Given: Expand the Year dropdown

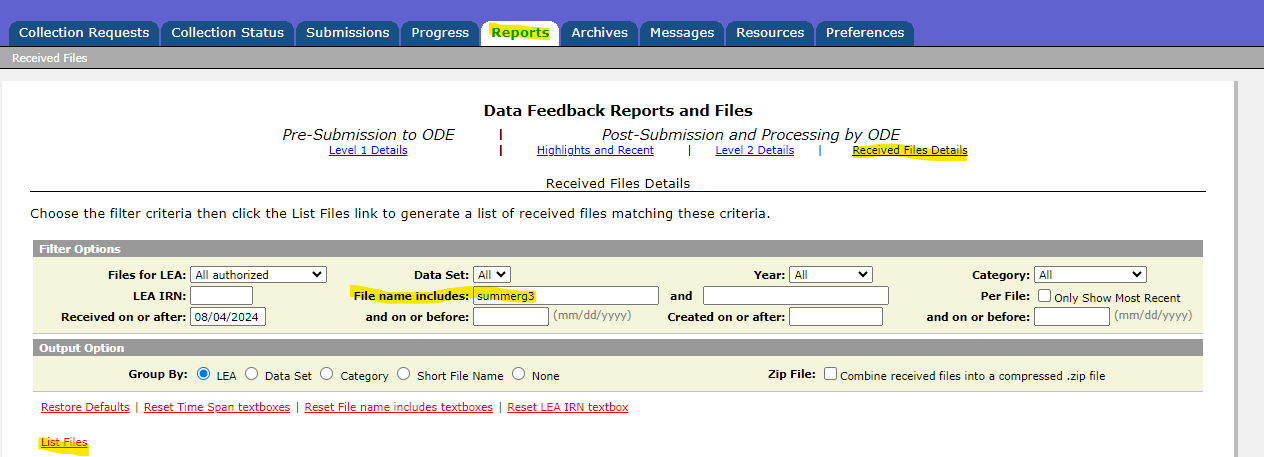Looking at the screenshot, I should 830,275.
